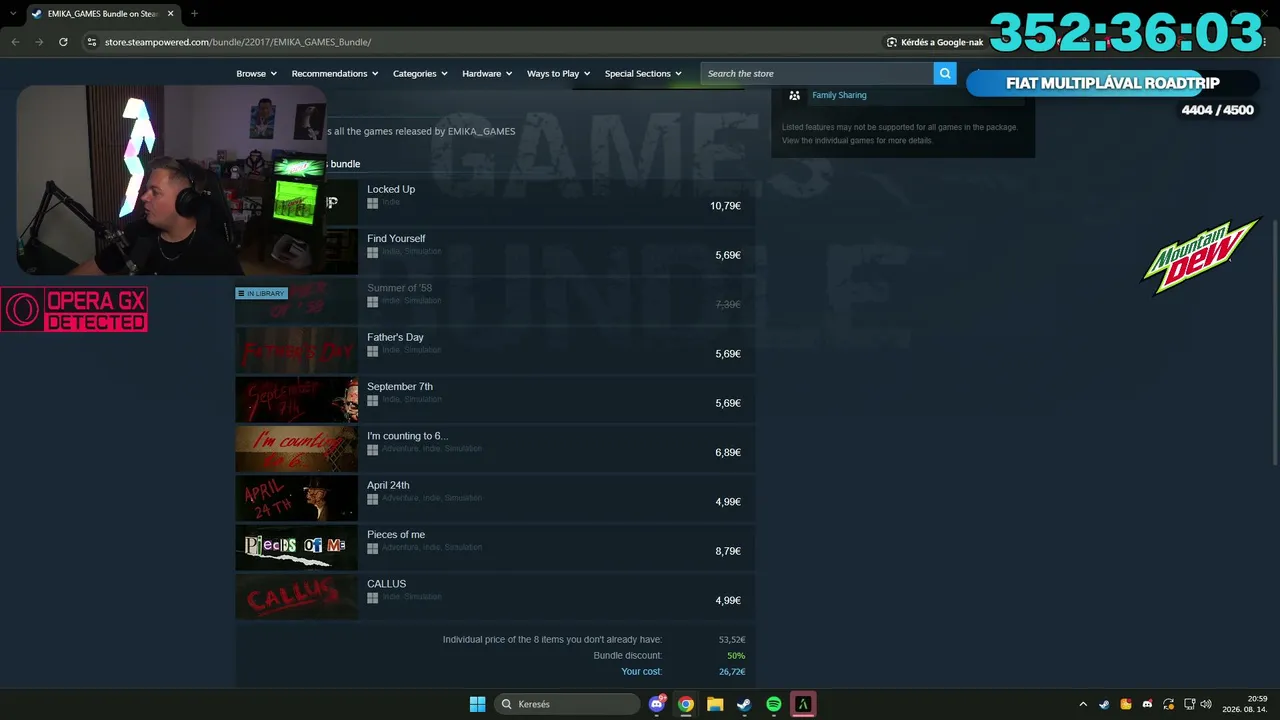Open Discord from the taskbar
The image size is (1280, 720).
click(x=657, y=704)
